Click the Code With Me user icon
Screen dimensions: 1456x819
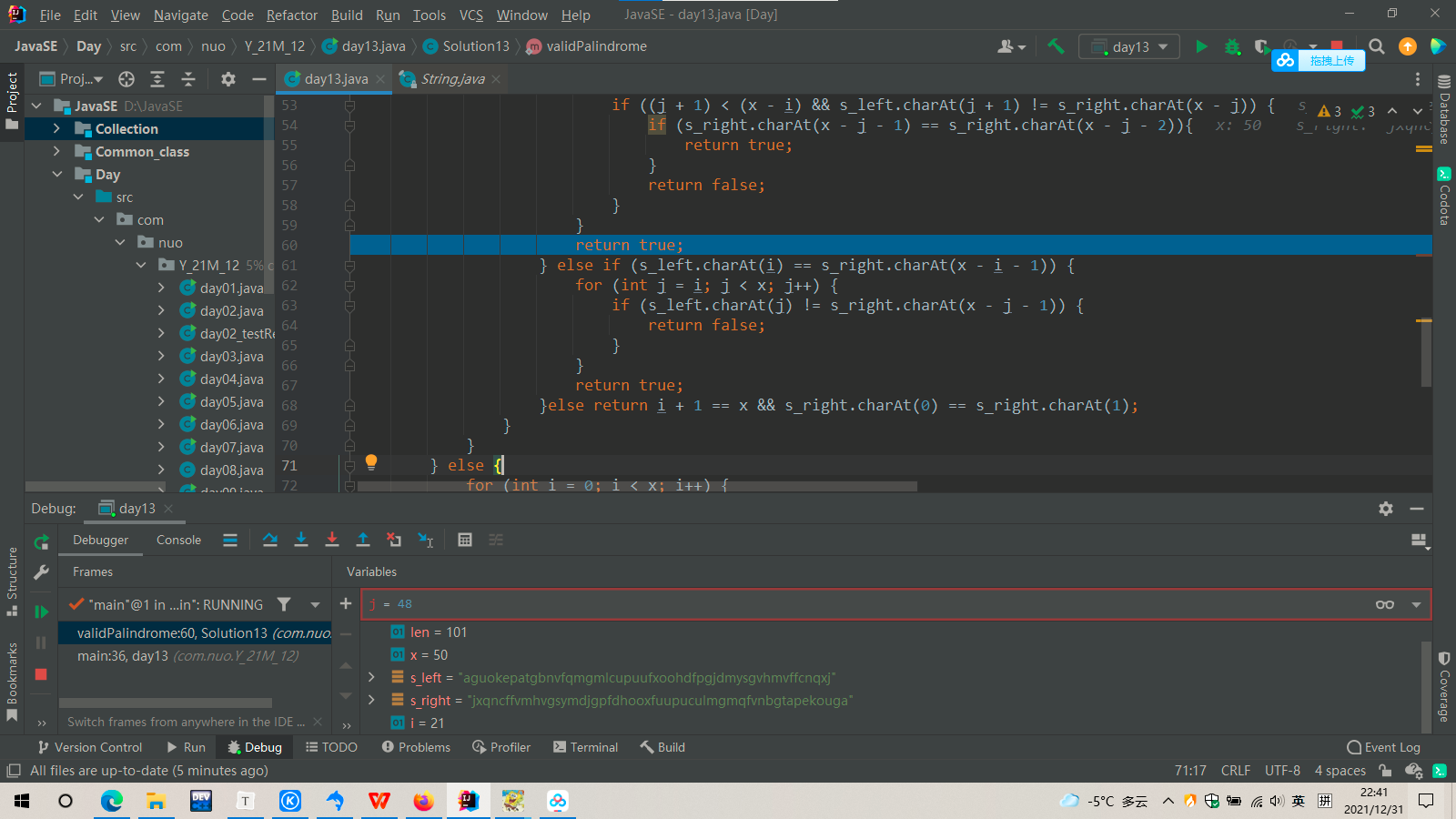click(x=1011, y=46)
